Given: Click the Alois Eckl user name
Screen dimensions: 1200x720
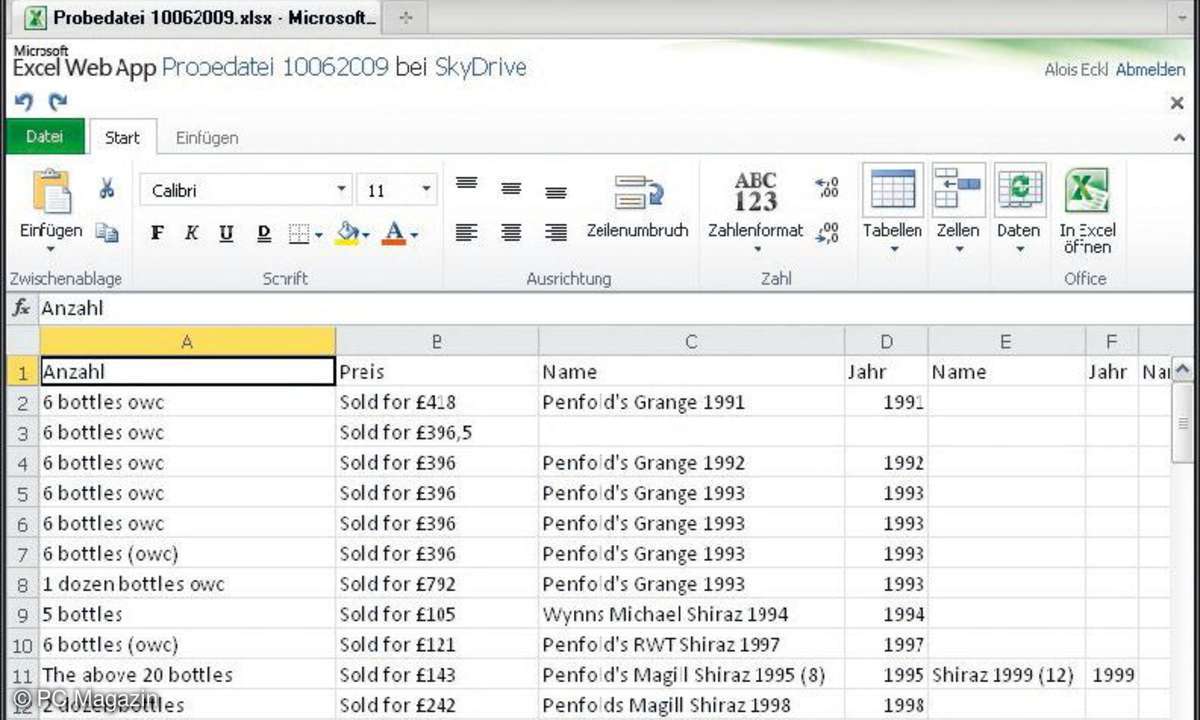Looking at the screenshot, I should 1077,70.
